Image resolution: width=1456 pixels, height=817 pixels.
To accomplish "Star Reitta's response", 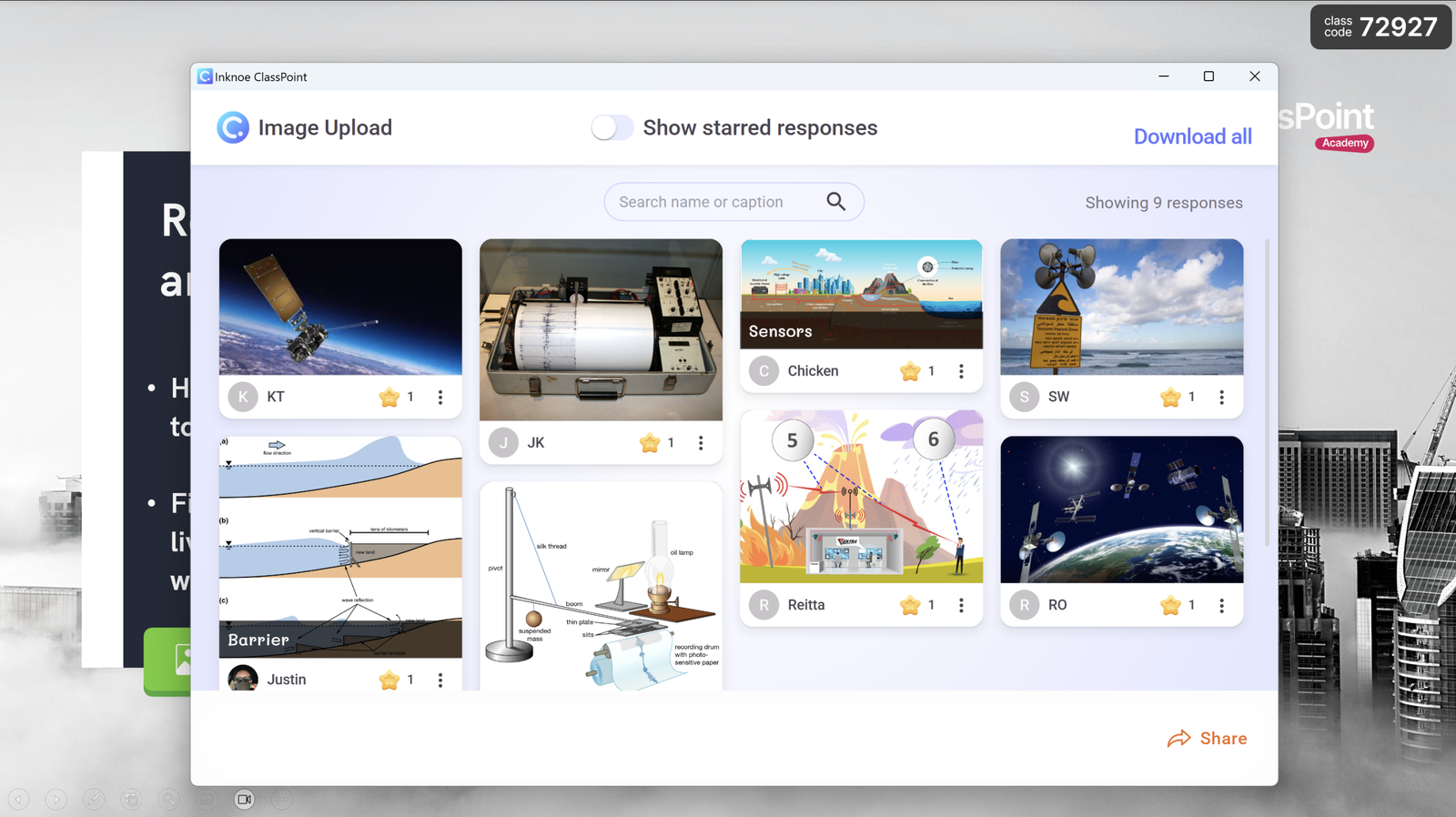I will point(910,605).
